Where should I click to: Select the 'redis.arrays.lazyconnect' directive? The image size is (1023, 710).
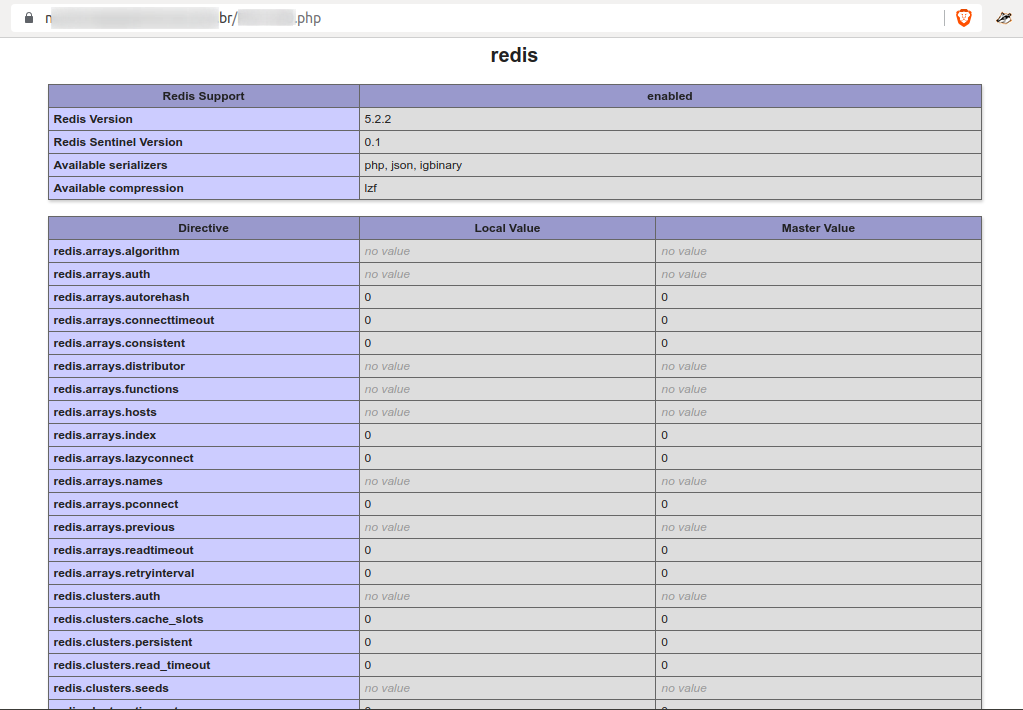click(123, 458)
